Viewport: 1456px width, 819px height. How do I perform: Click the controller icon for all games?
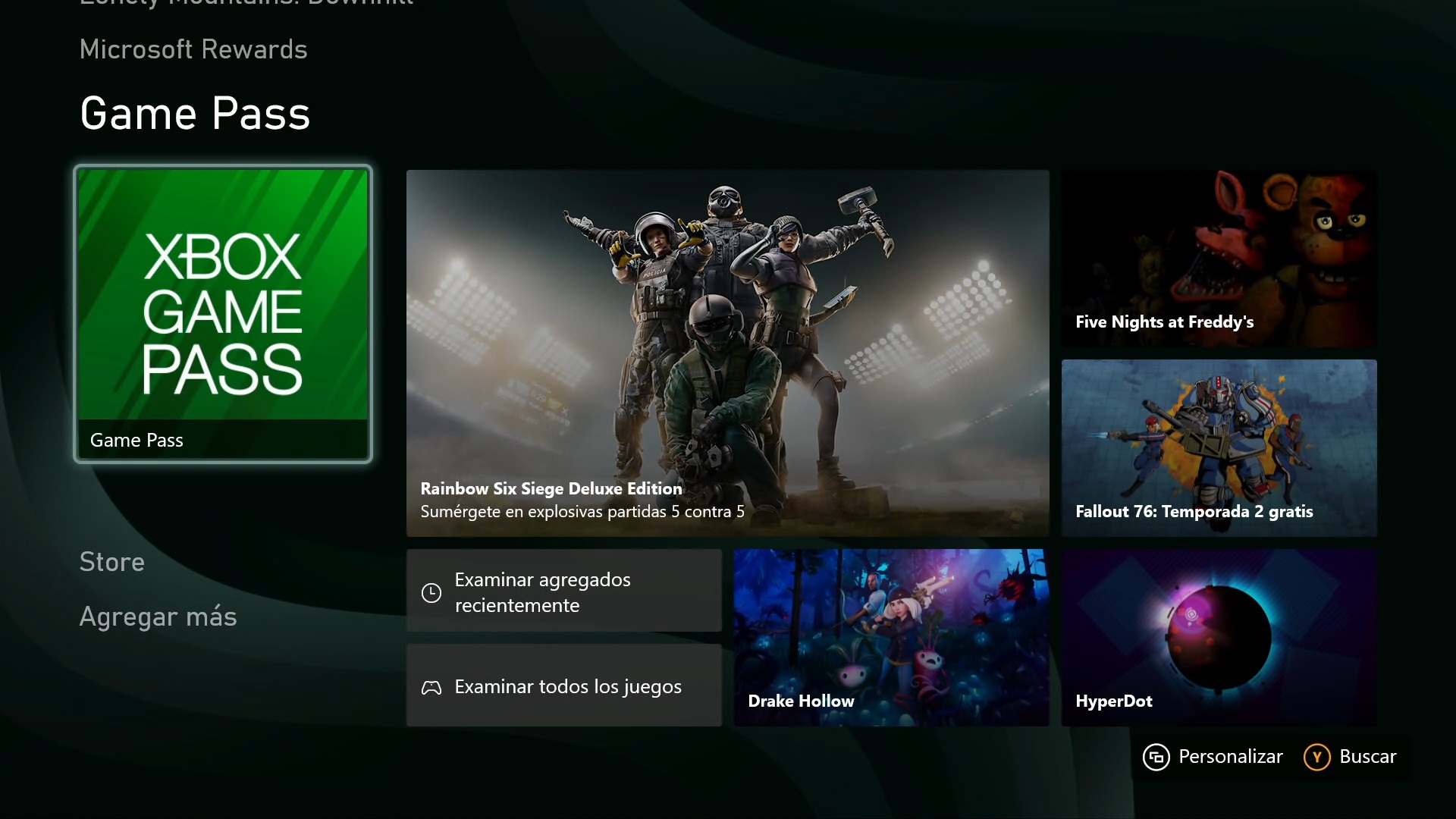point(431,687)
